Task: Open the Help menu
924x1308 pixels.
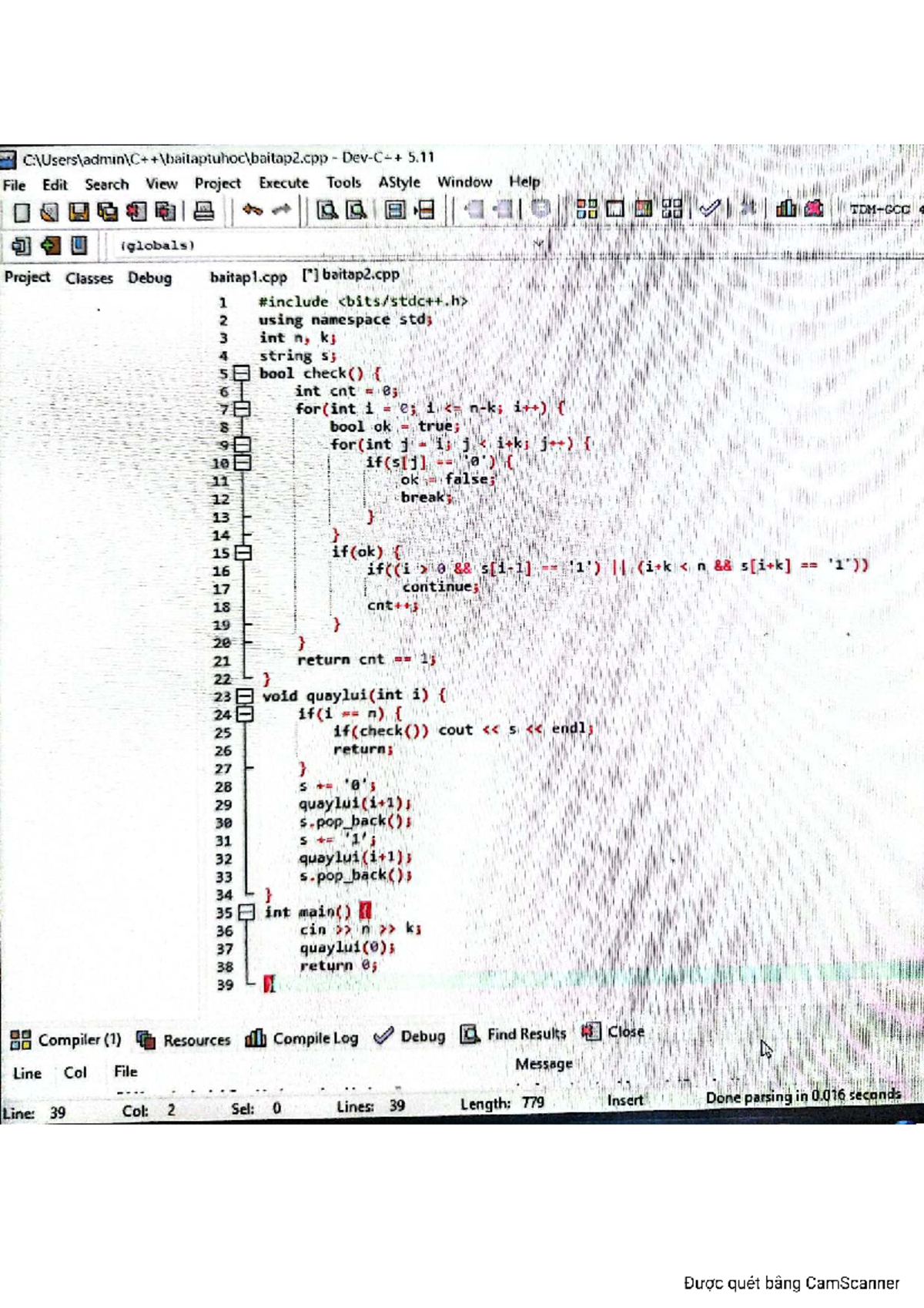Action: tap(524, 182)
